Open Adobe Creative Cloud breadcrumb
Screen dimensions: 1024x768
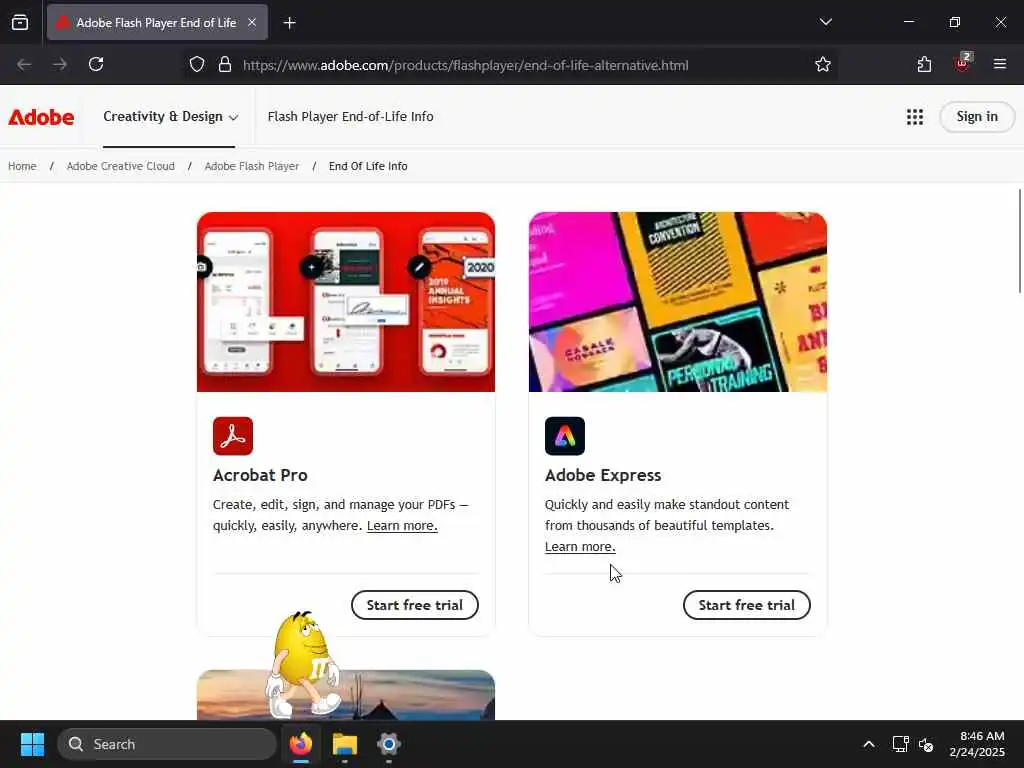point(121,167)
